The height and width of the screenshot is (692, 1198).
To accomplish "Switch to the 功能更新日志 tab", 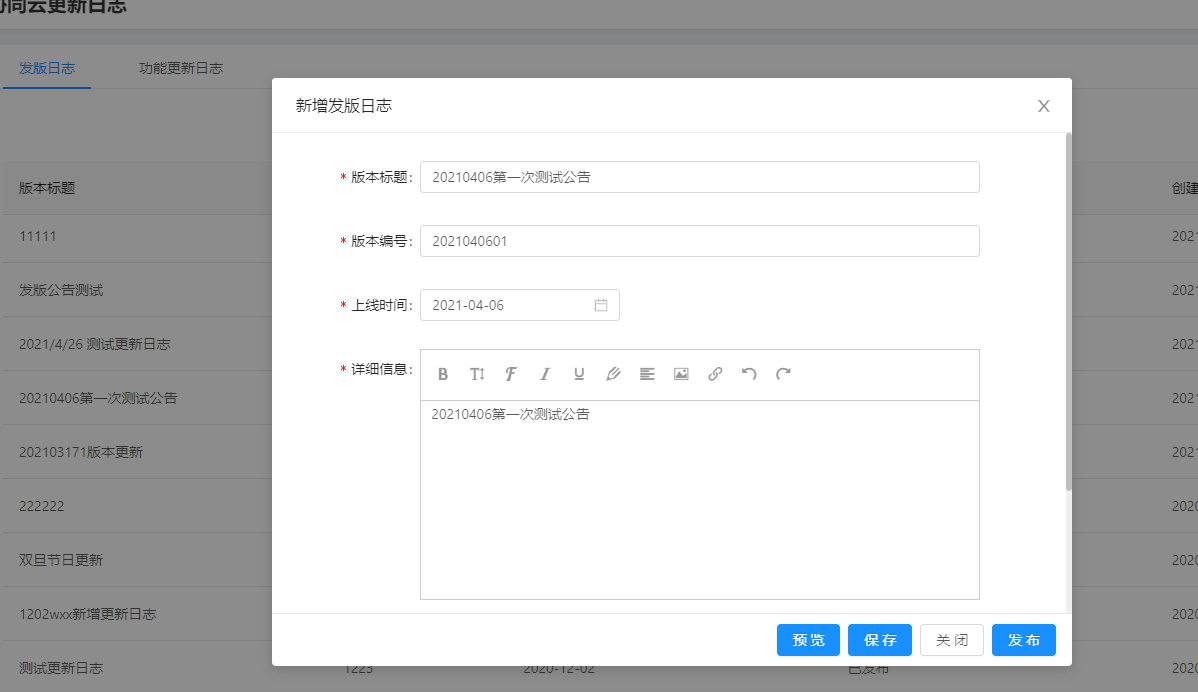I will click(181, 68).
